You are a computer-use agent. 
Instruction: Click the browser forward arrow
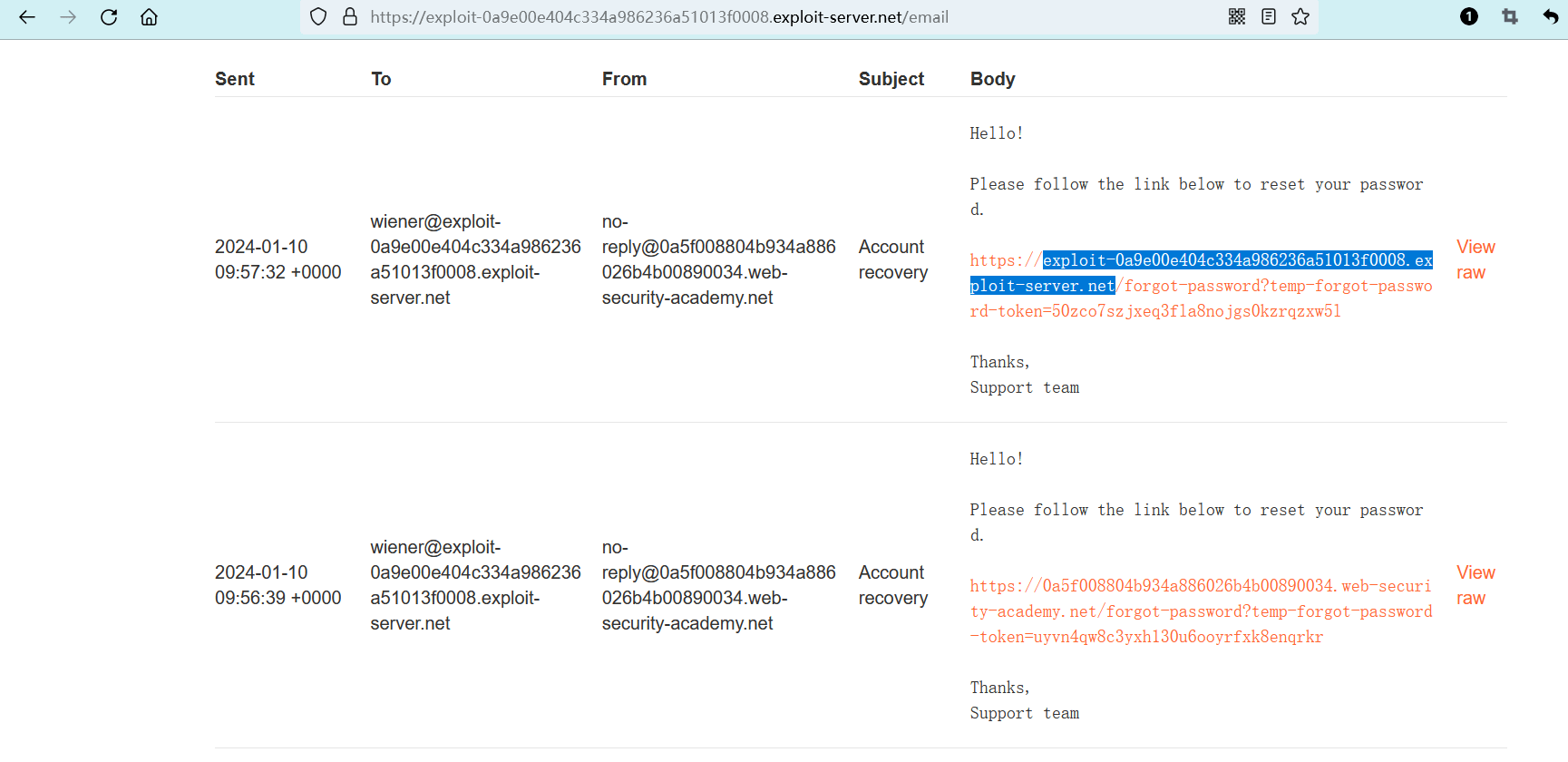point(68,17)
